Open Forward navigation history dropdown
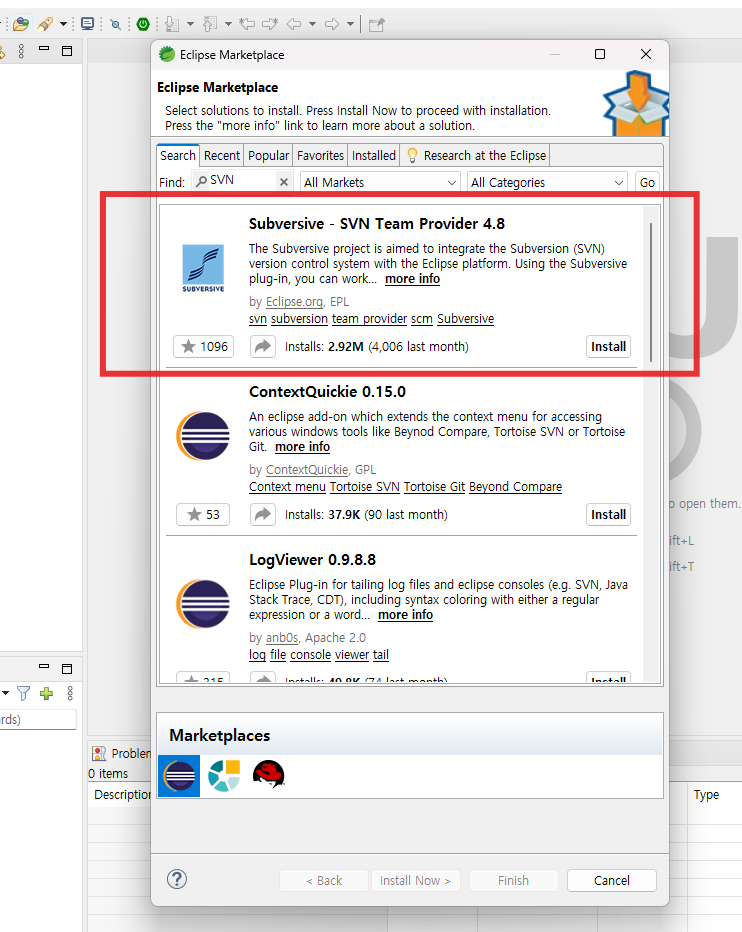The width and height of the screenshot is (742, 932). click(350, 24)
